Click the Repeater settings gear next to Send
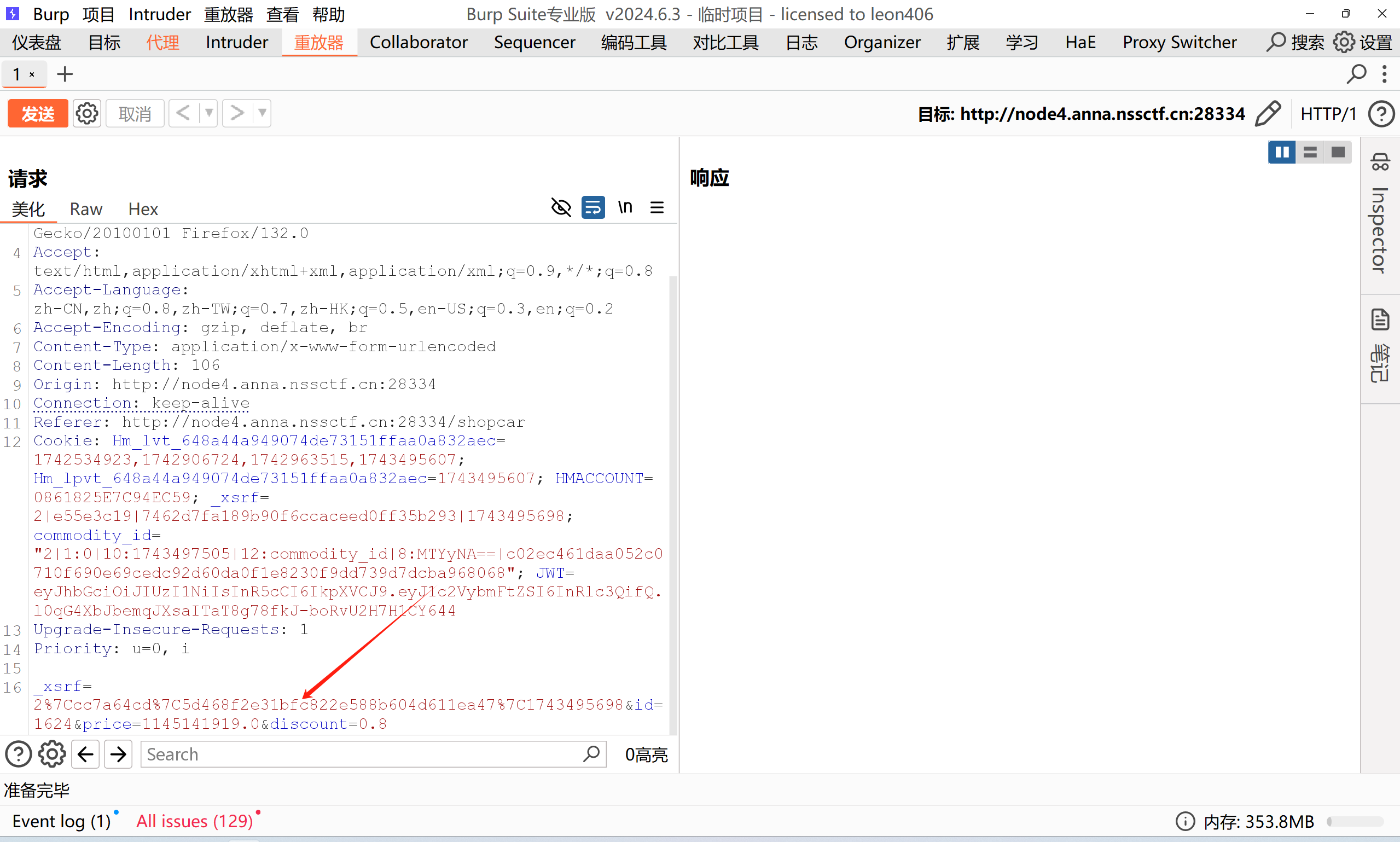1400x842 pixels. pyautogui.click(x=87, y=114)
